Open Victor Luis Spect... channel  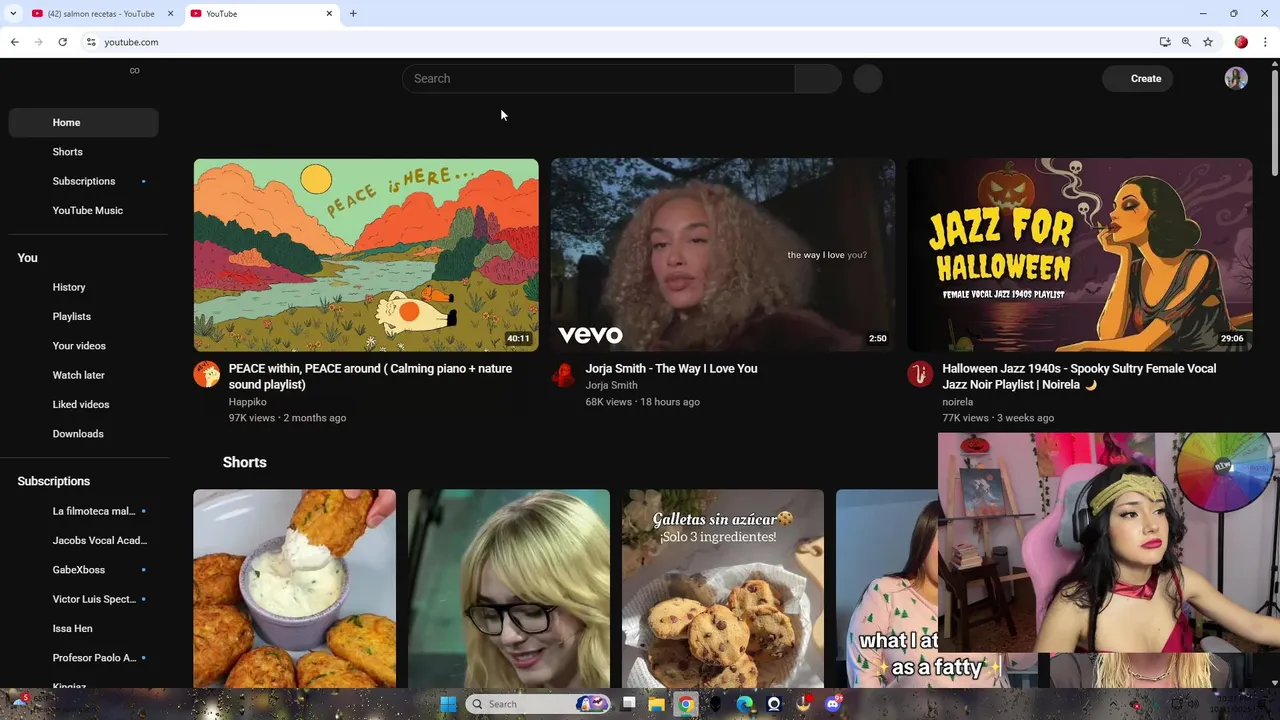pos(83,599)
